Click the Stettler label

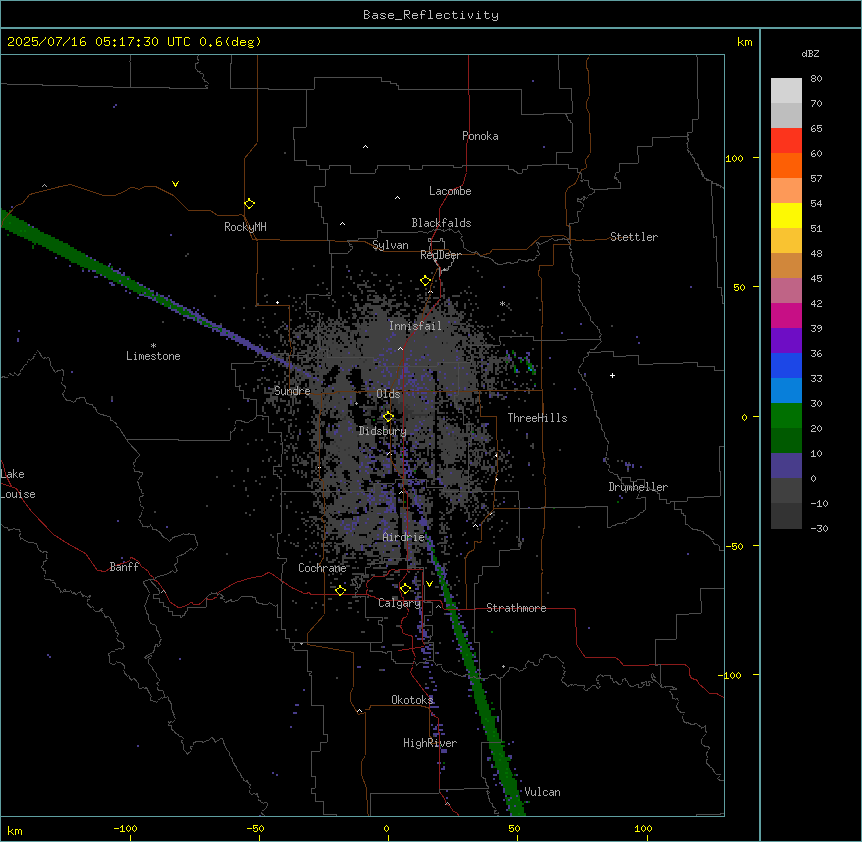[x=634, y=237]
